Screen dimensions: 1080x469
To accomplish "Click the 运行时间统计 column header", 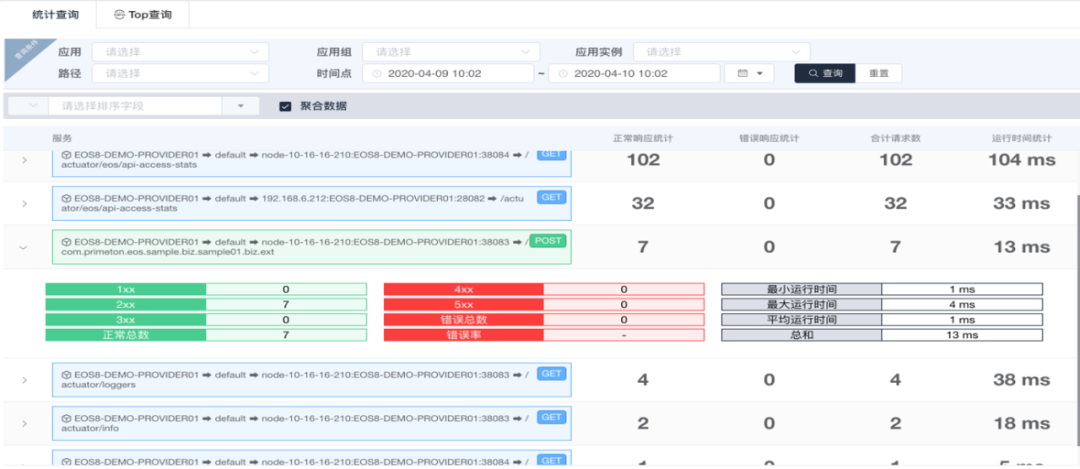I will [x=1021, y=138].
